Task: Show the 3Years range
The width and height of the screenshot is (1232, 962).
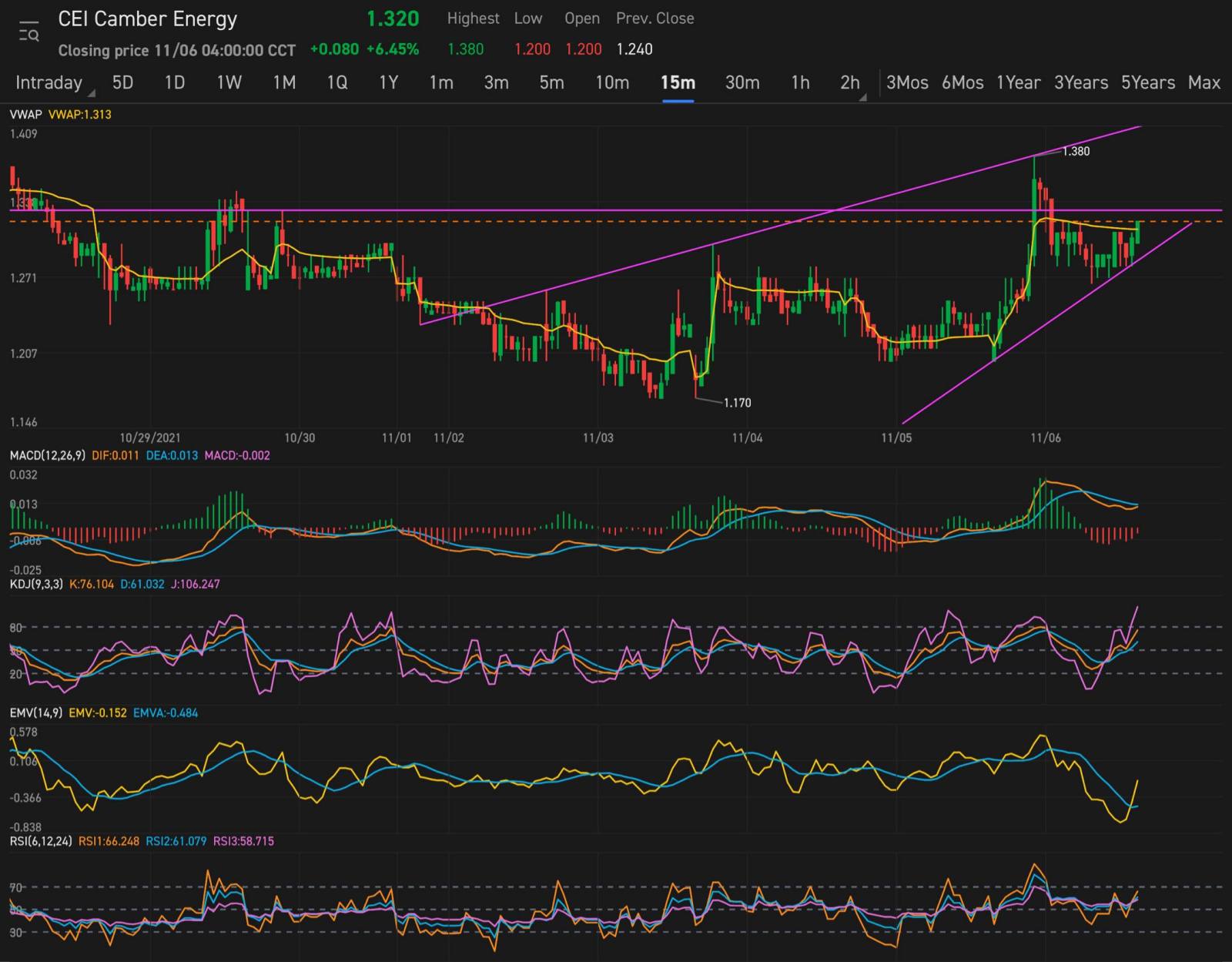Action: [1080, 82]
